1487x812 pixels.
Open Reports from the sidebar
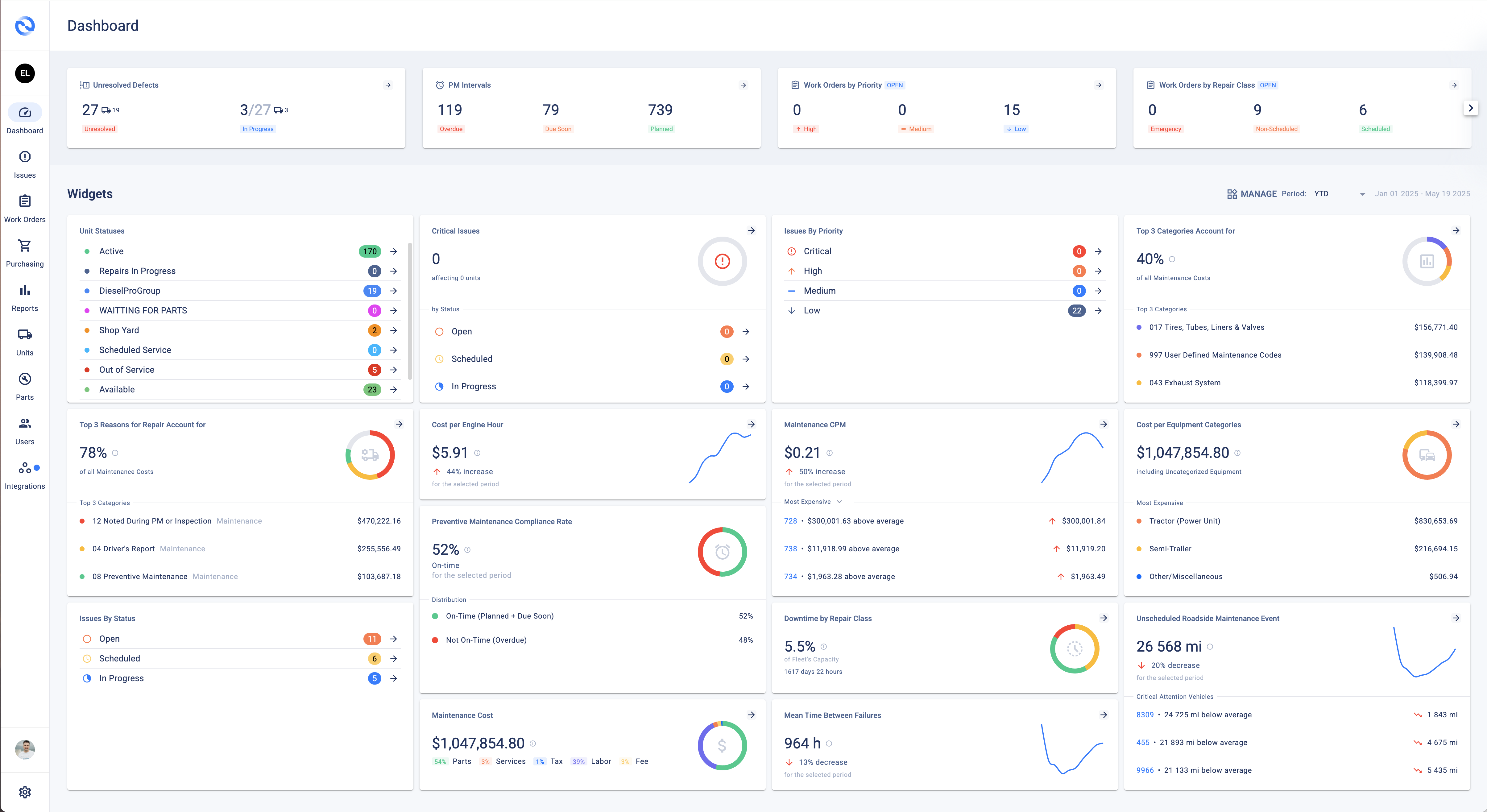click(x=24, y=296)
